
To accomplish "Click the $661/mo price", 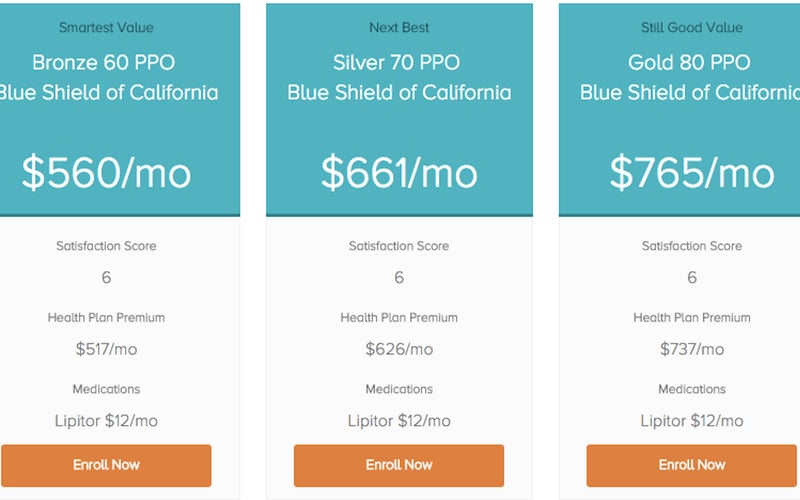I will 399,172.
